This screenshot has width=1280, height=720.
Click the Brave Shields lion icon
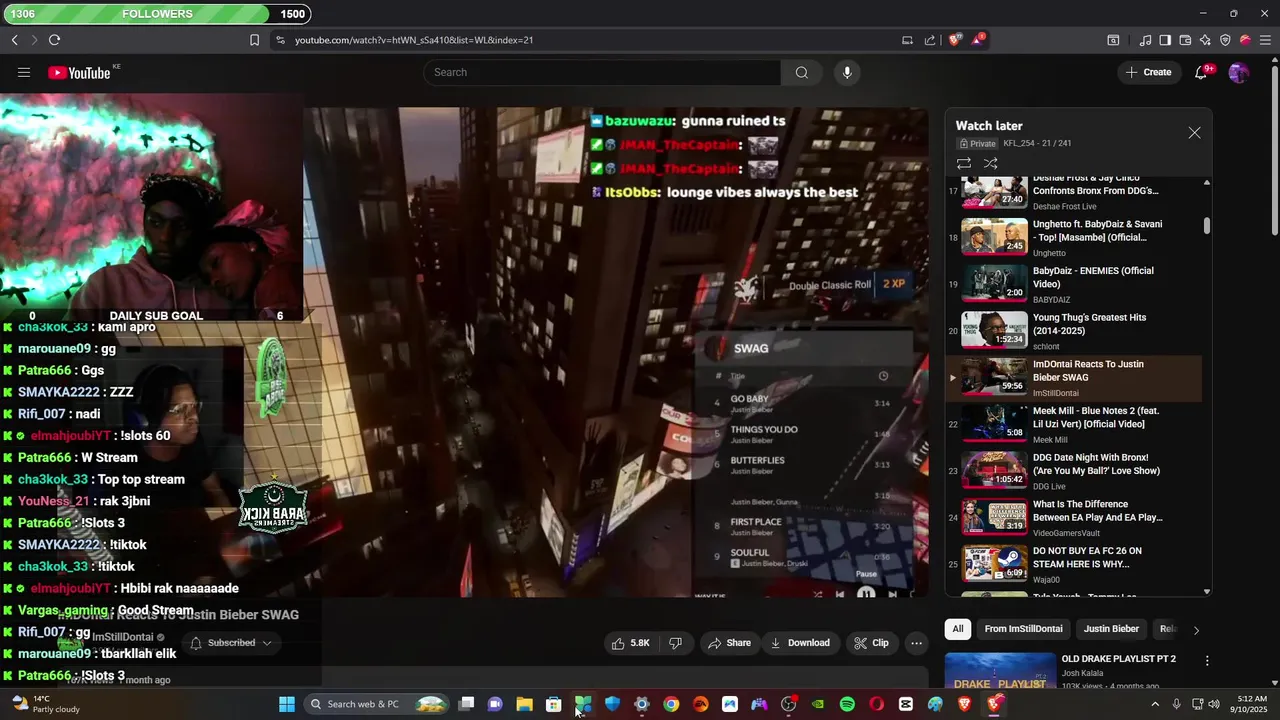tap(954, 40)
